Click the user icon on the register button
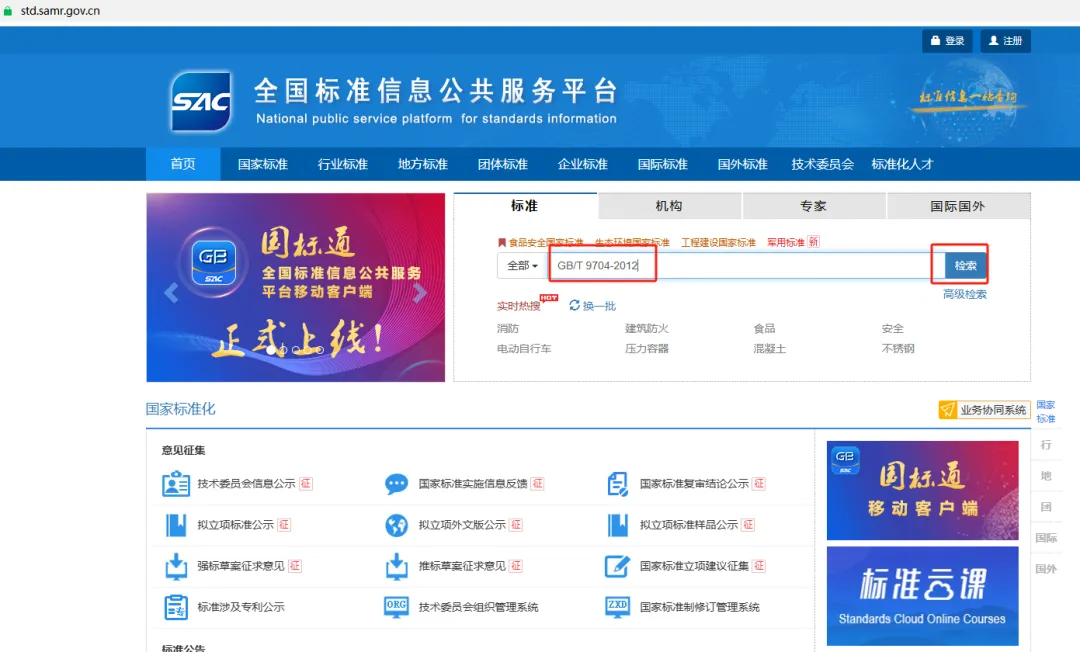 coord(993,41)
